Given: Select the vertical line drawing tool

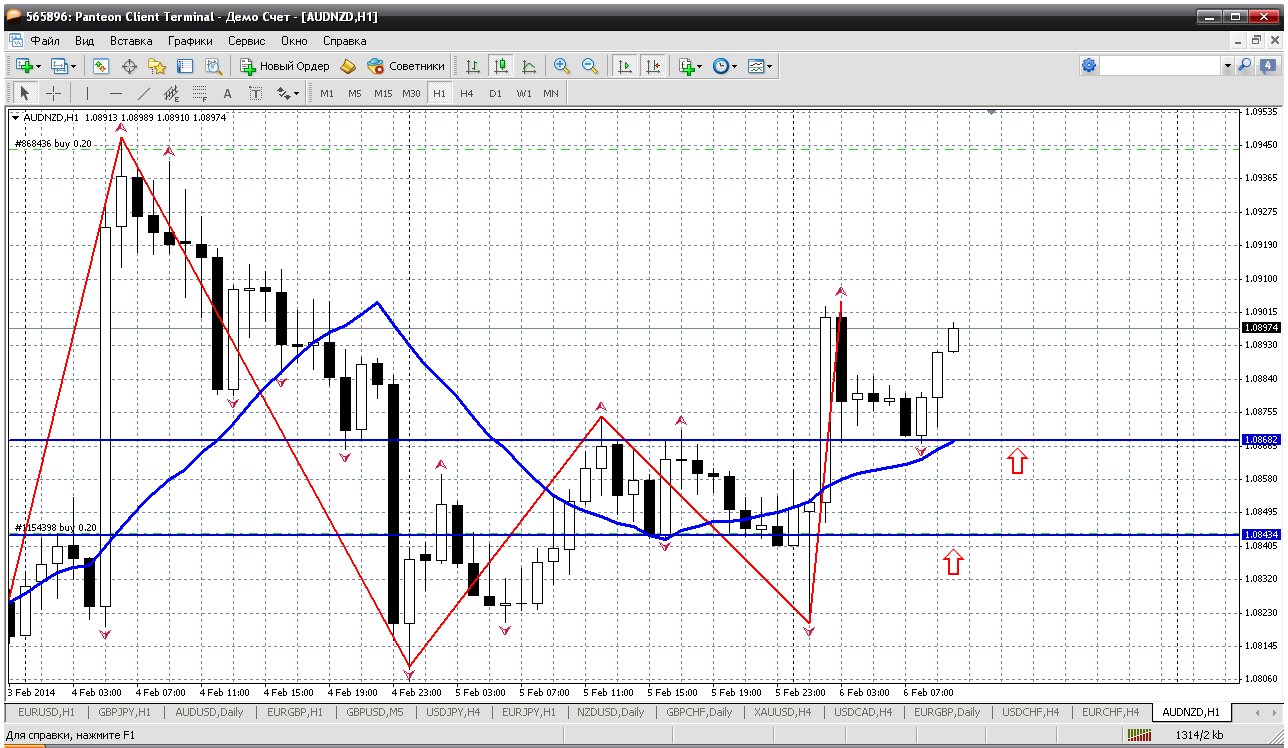Looking at the screenshot, I should click(x=87, y=93).
